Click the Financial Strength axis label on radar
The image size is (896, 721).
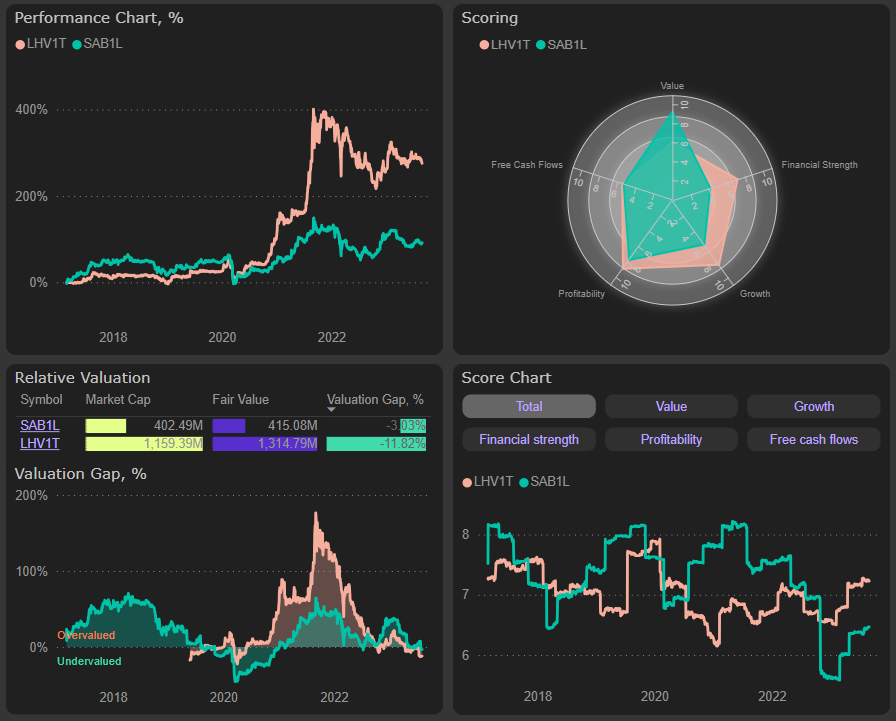(x=819, y=165)
